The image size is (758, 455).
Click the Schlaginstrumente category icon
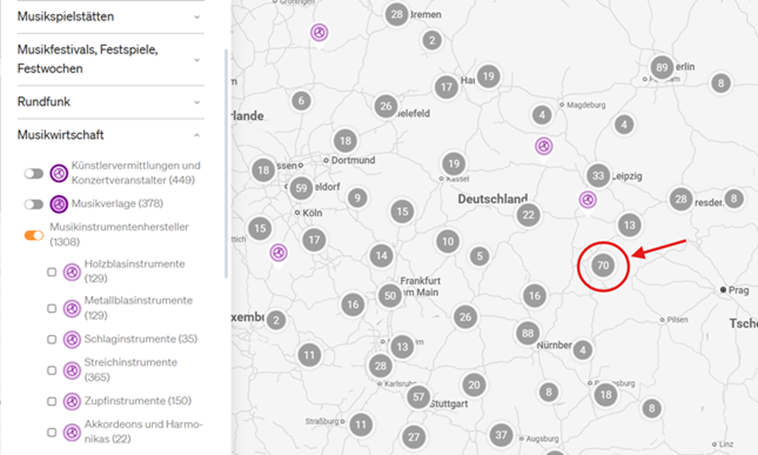point(72,340)
